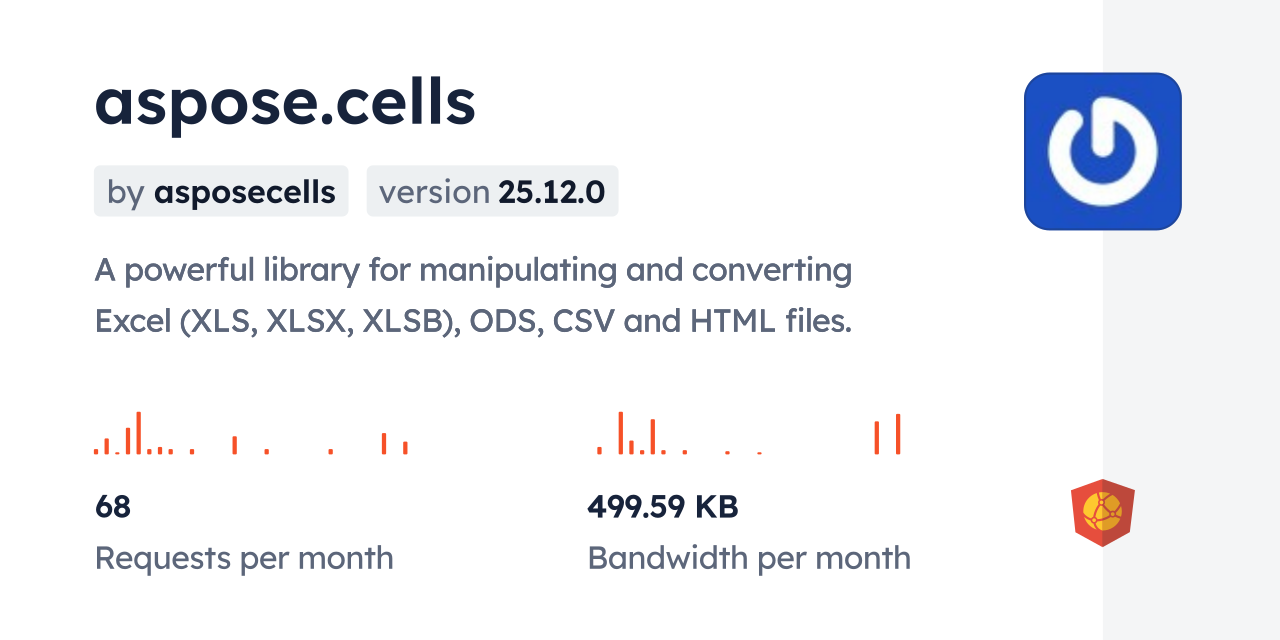This screenshot has height=640, width=1280.
Task: Click the tallest bar in the requests chart
Action: click(139, 433)
